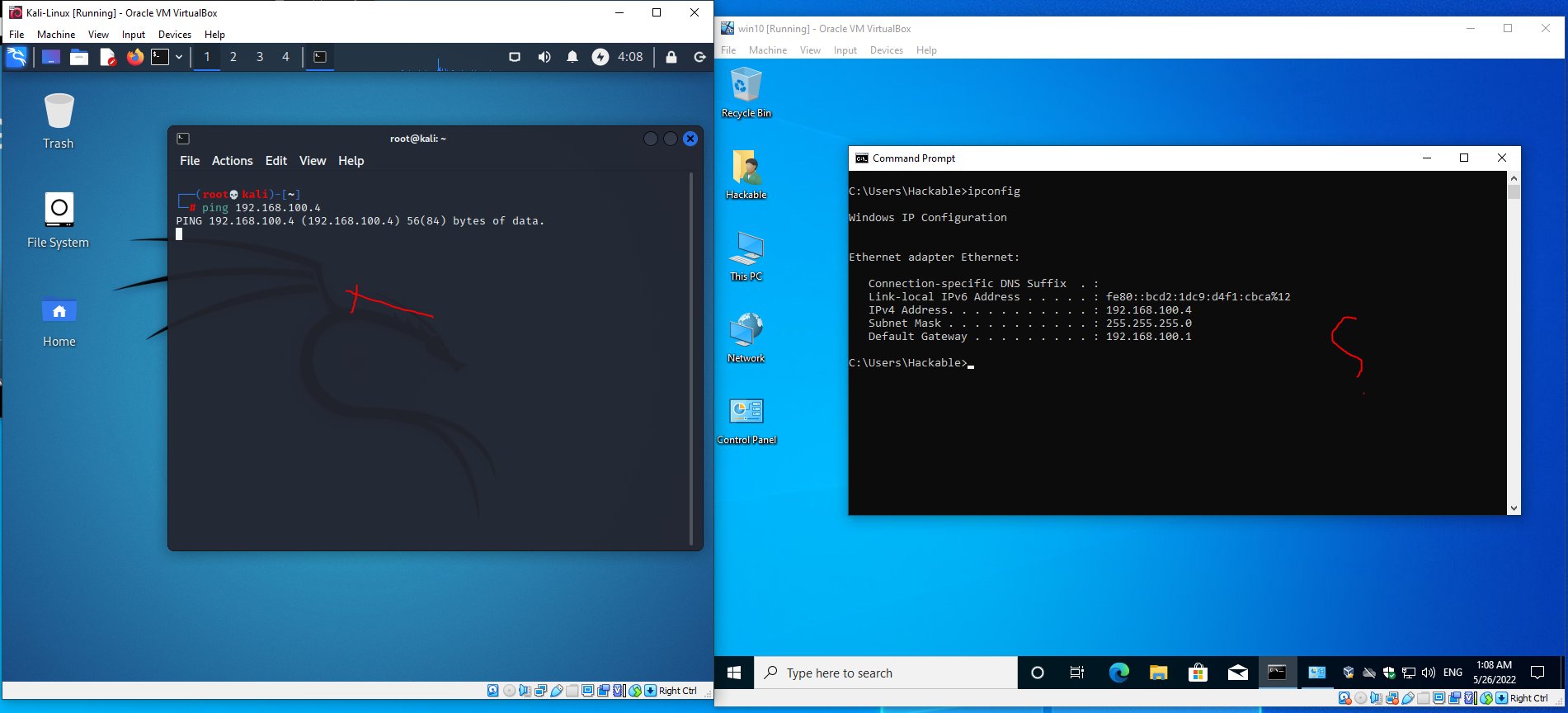Click the Kali logout icon
1568x713 pixels.
[700, 57]
